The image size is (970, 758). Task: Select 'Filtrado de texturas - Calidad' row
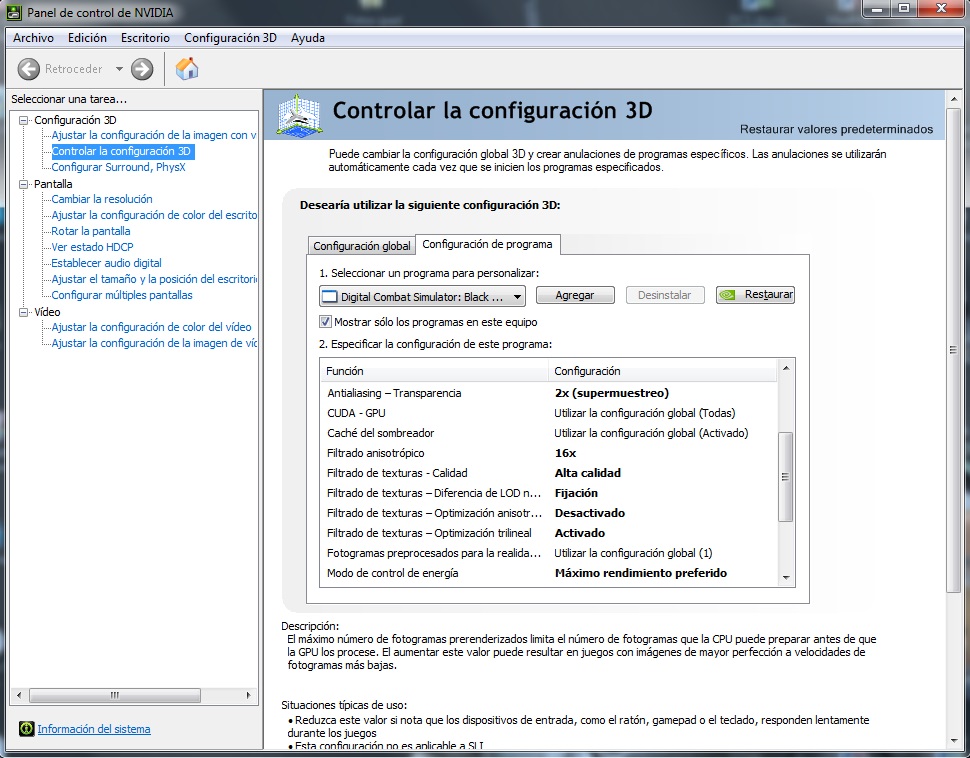point(549,473)
